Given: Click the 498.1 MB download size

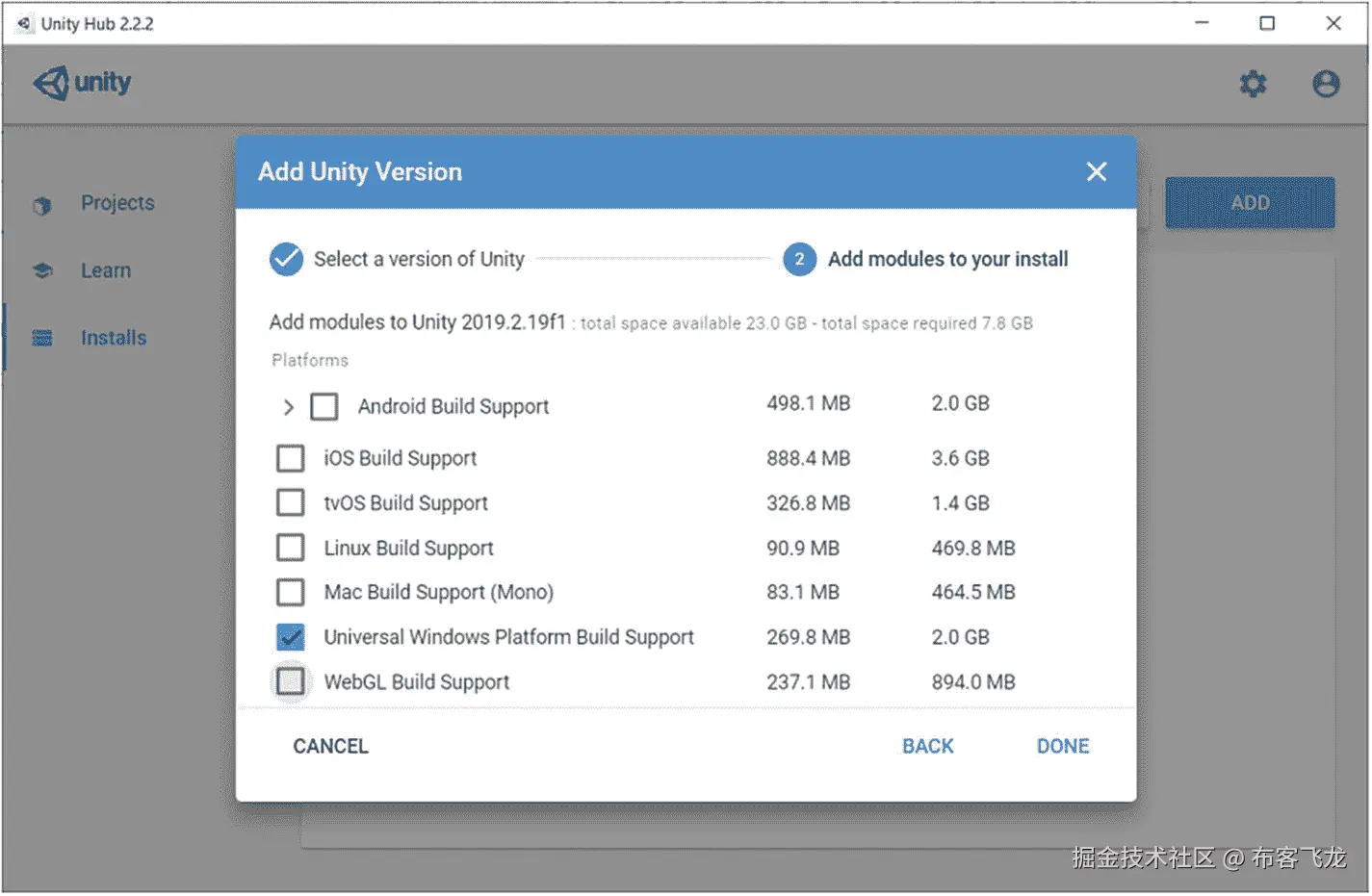Looking at the screenshot, I should pos(808,403).
